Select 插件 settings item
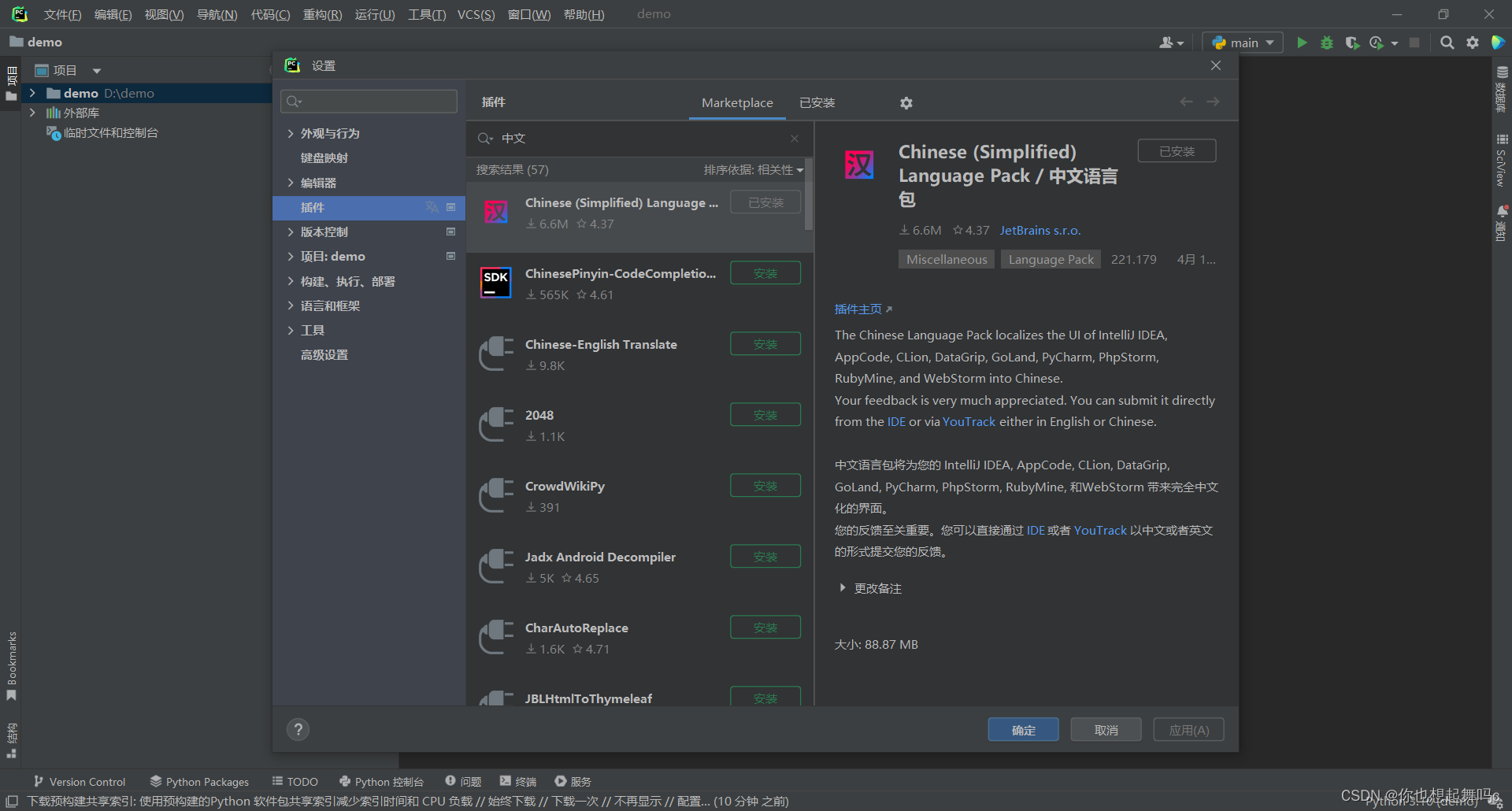This screenshot has width=1512, height=811. [369, 207]
